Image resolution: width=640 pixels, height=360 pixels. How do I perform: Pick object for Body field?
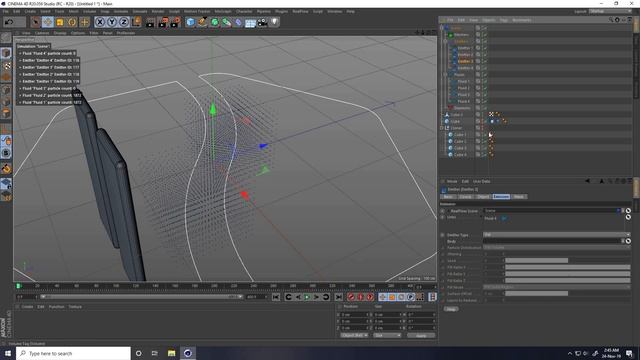point(628,241)
